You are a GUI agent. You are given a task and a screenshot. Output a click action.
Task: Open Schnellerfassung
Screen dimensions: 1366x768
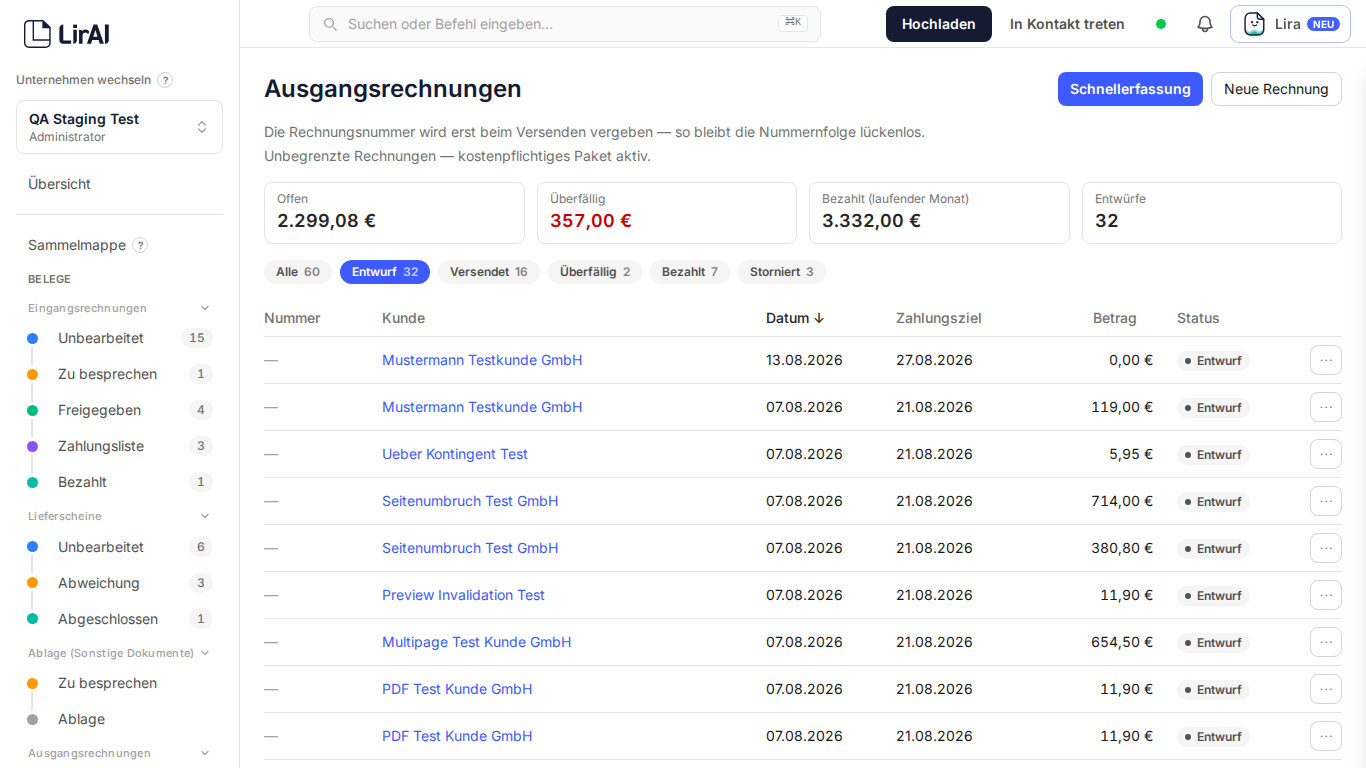(x=1130, y=89)
